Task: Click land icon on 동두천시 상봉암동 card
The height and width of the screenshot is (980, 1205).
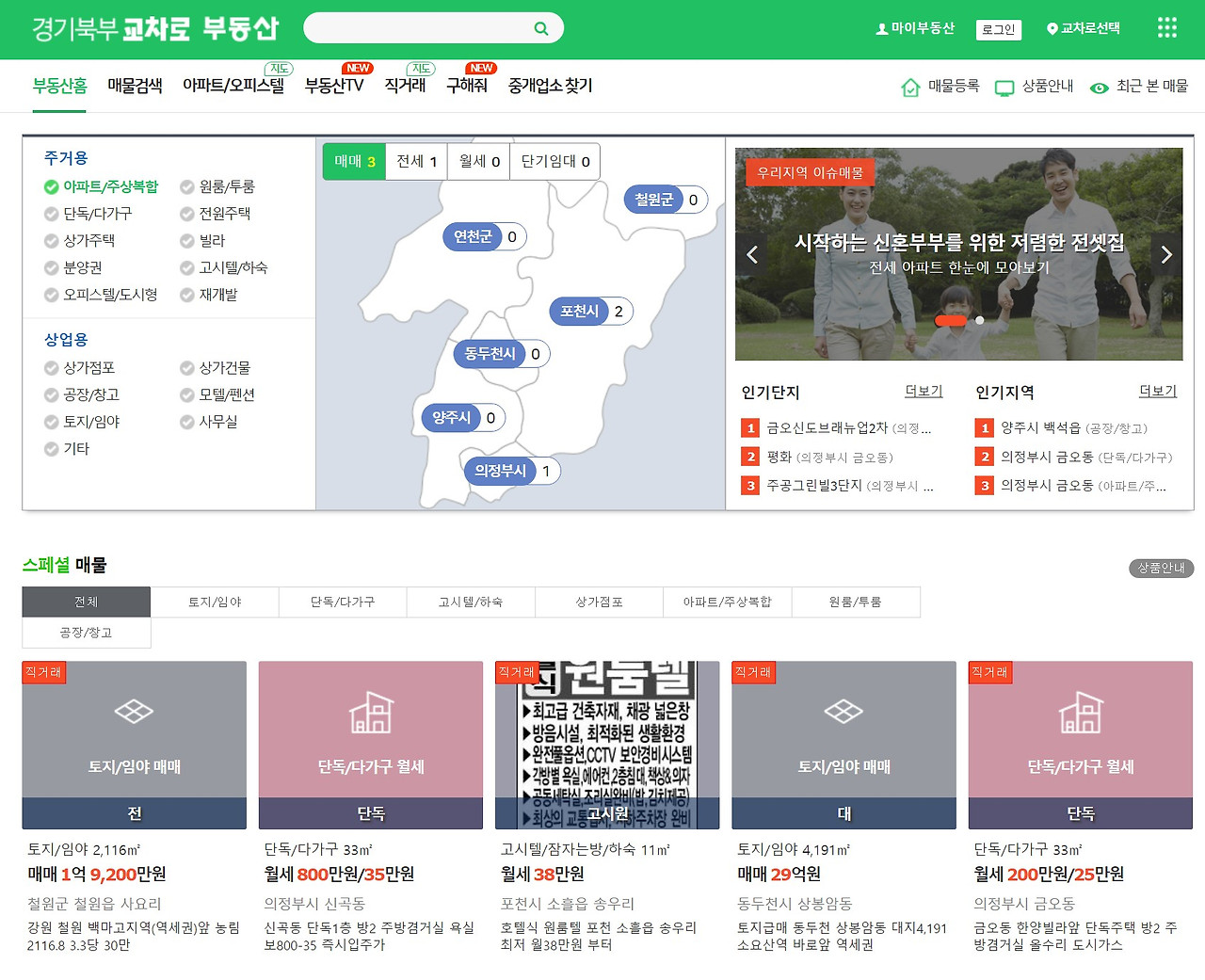Action: click(x=843, y=711)
